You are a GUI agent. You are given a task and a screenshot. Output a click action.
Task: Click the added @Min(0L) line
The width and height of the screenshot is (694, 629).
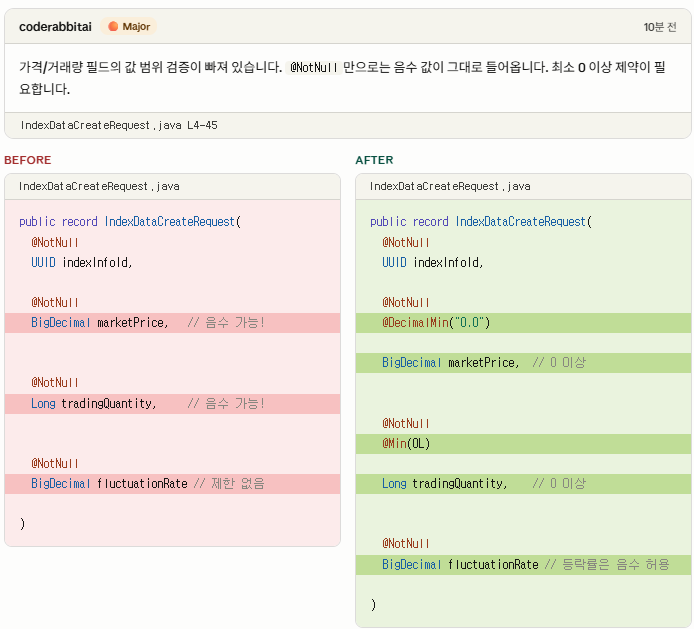523,444
